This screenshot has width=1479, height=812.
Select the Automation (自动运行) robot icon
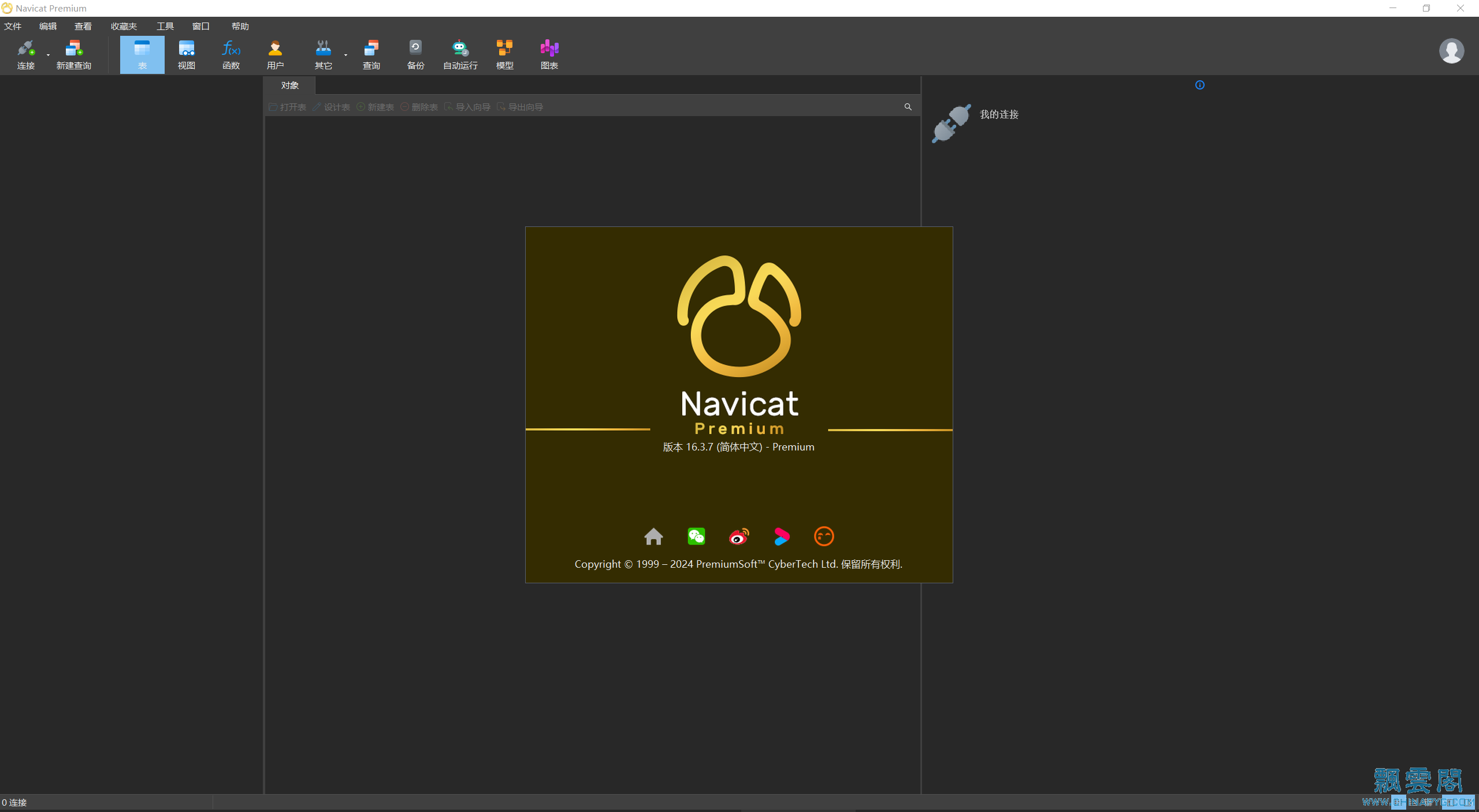460,48
